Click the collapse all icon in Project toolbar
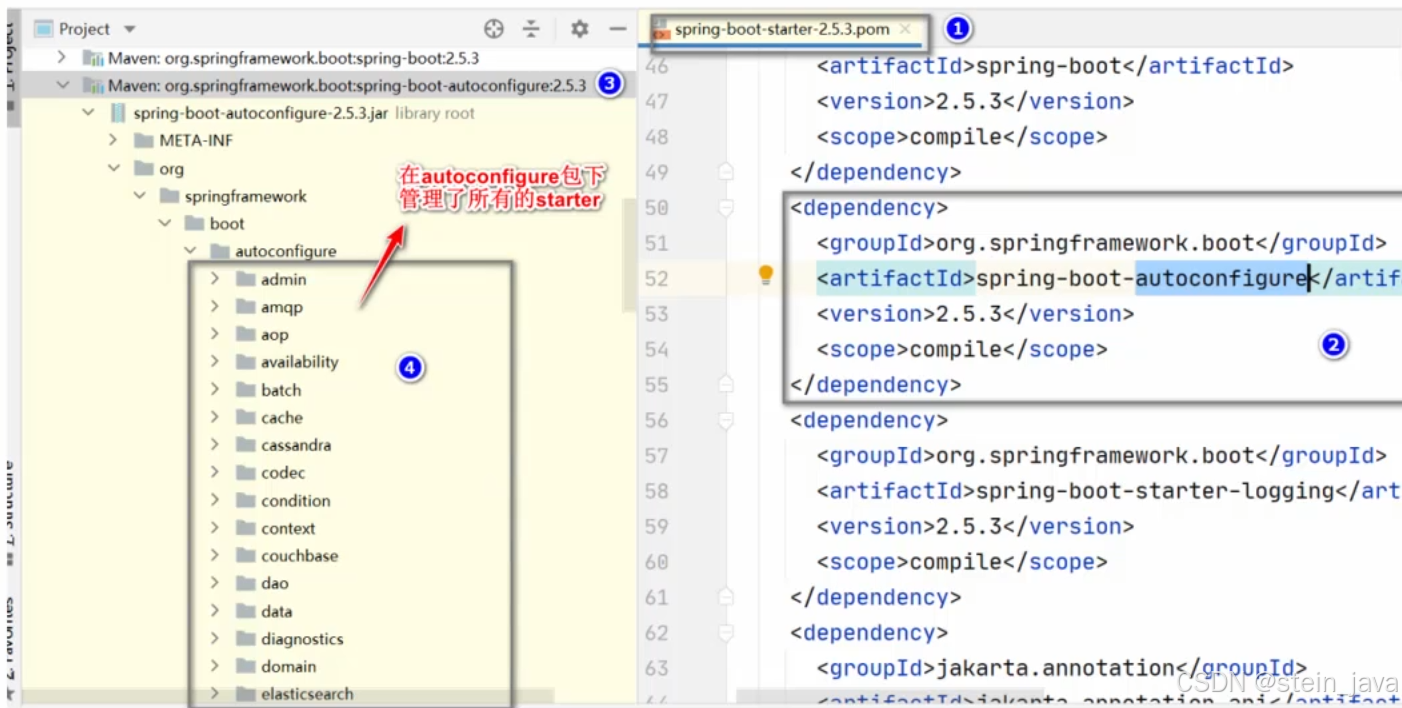The height and width of the screenshot is (708, 1402). click(531, 29)
